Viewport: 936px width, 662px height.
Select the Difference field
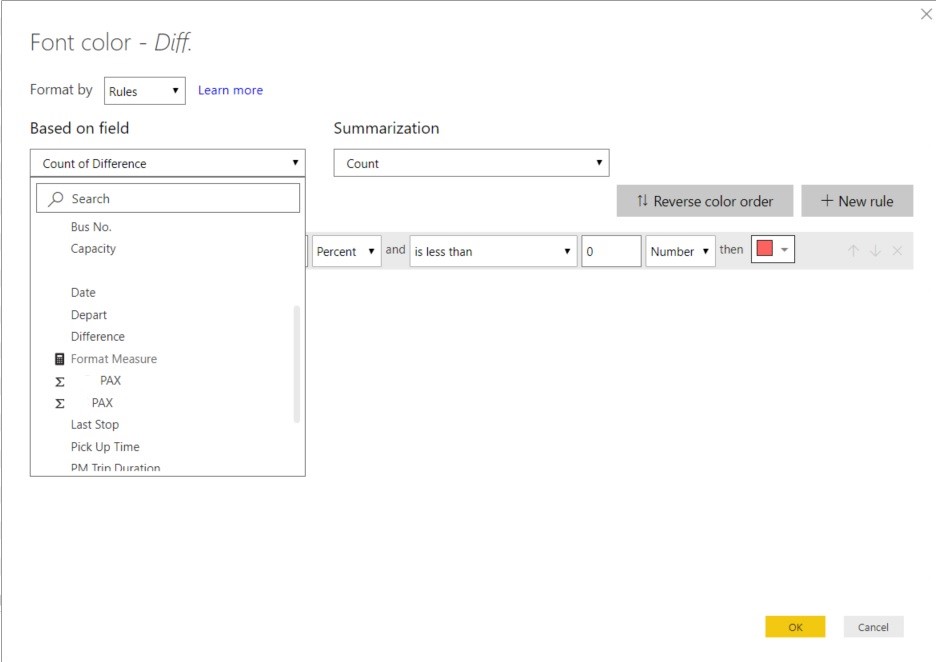97,337
